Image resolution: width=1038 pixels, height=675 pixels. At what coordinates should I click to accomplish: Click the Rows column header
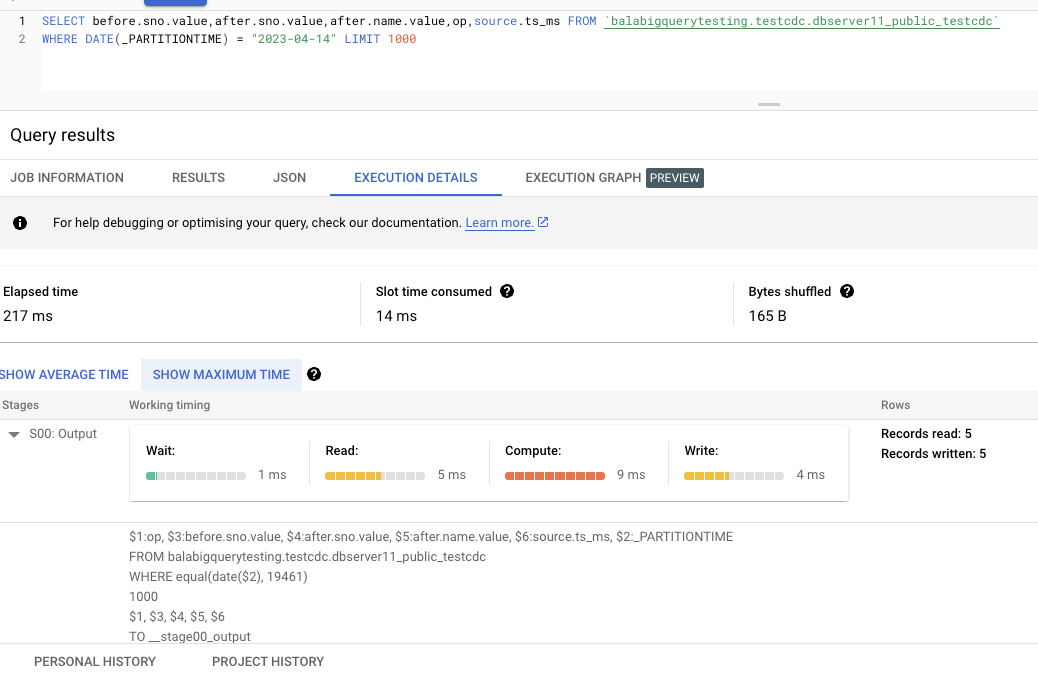pyautogui.click(x=895, y=405)
